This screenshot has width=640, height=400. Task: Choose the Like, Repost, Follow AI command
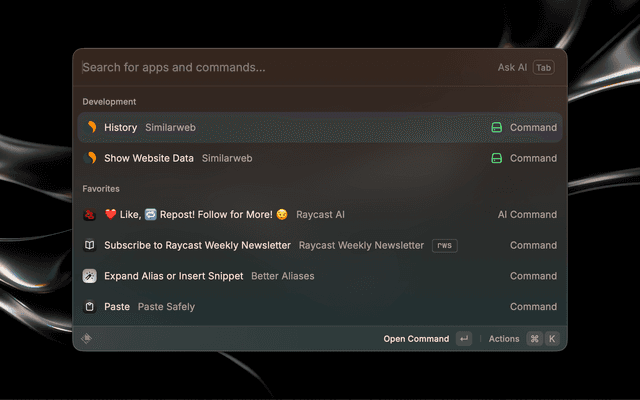pyautogui.click(x=196, y=214)
